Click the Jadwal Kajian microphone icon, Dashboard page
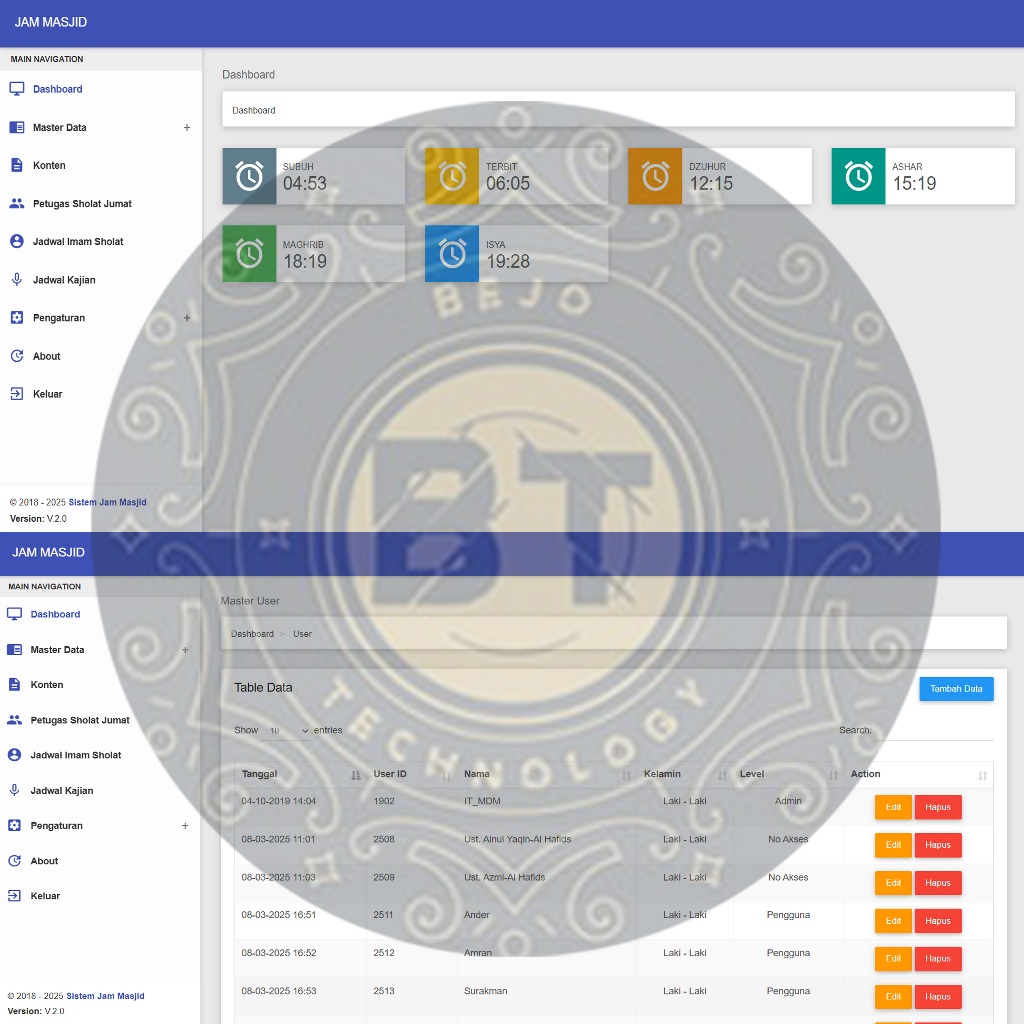The height and width of the screenshot is (1024, 1024). coord(17,280)
